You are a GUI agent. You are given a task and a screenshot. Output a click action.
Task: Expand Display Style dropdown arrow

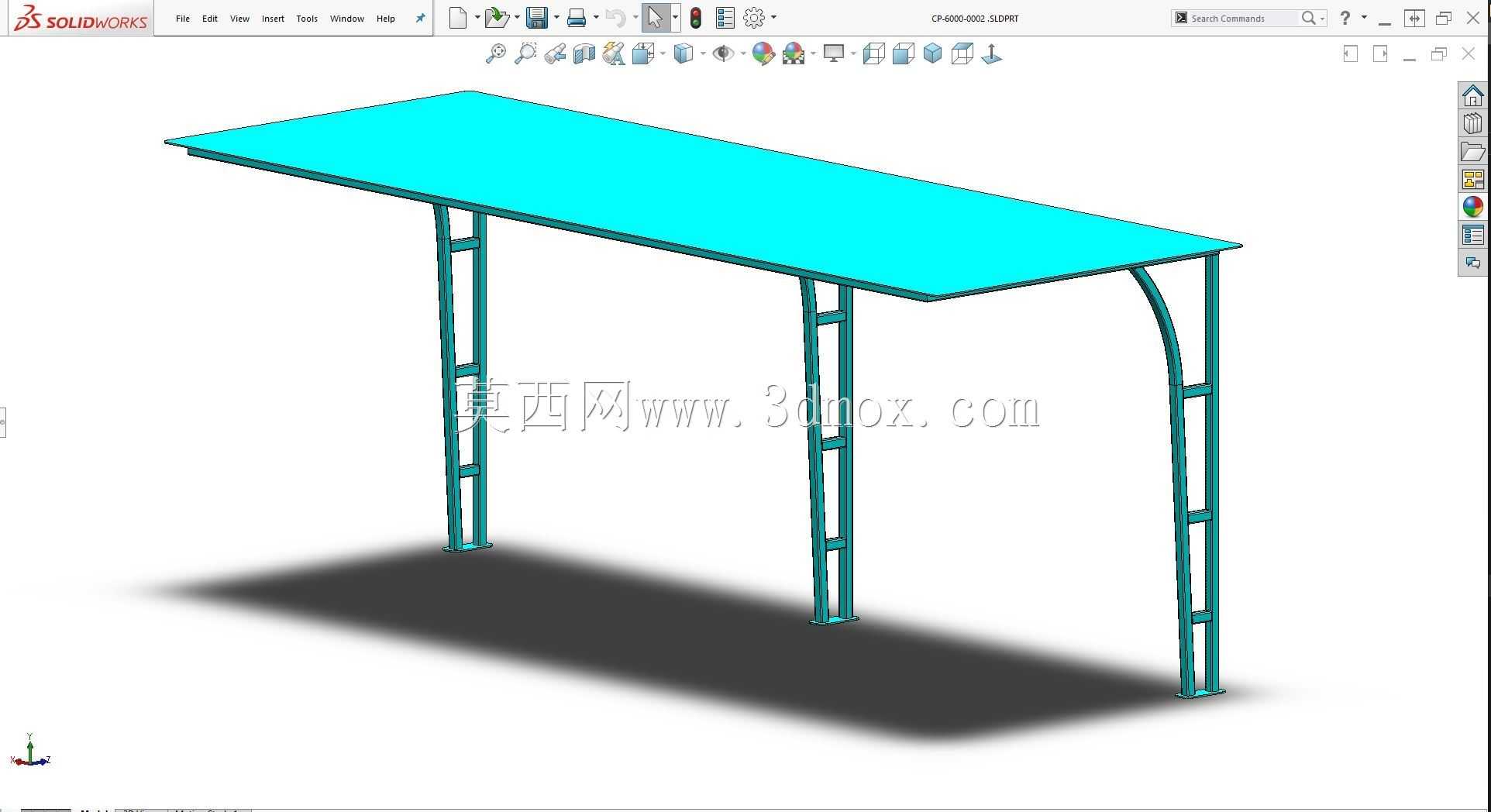[703, 53]
